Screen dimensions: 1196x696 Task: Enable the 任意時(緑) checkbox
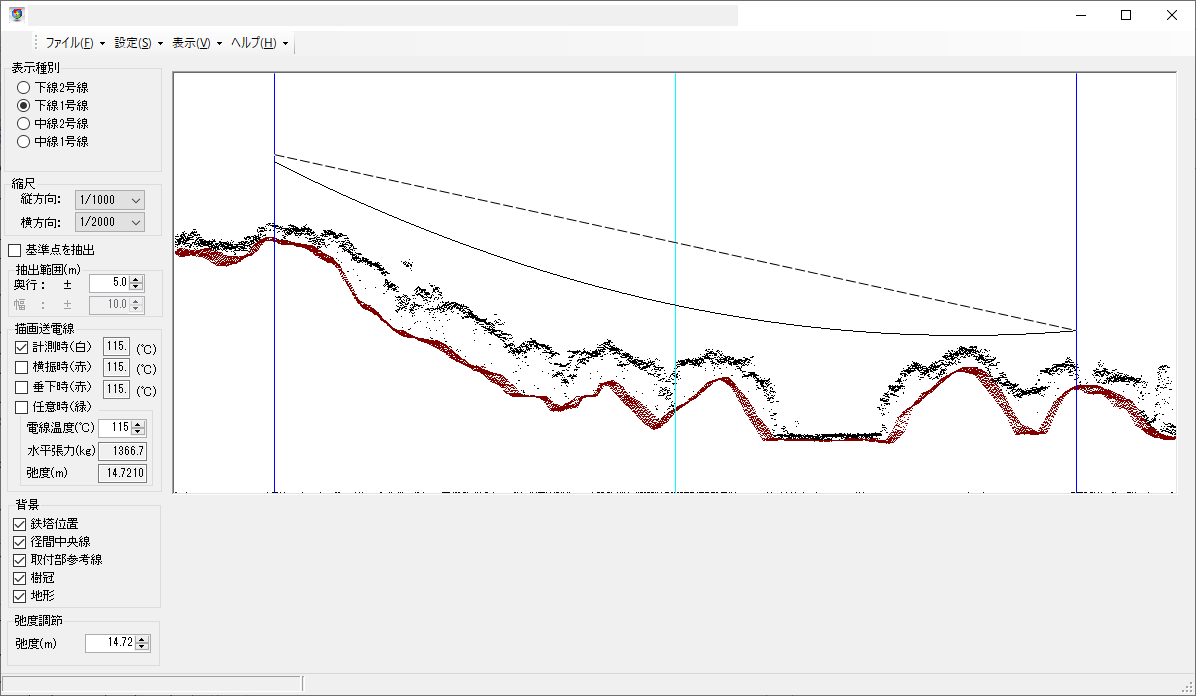(x=22, y=407)
